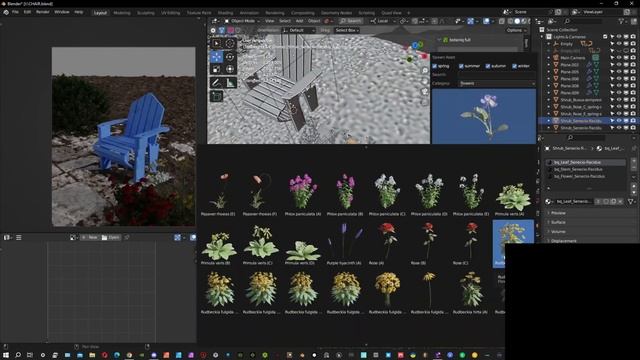Click the Scene Collection icon
The image size is (640, 360).
(x=542, y=30)
